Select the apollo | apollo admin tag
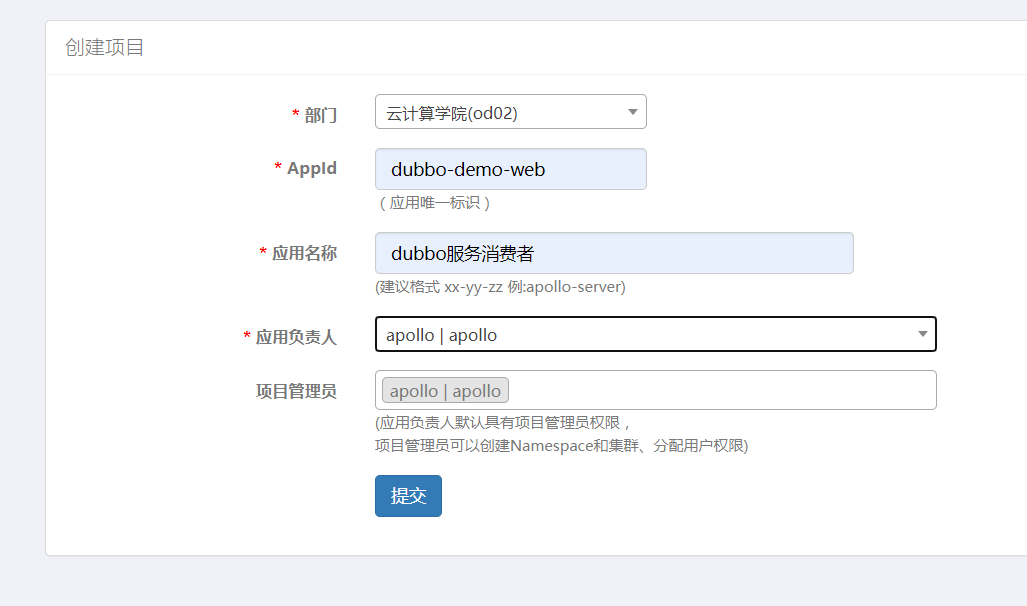The image size is (1027, 606). [445, 390]
